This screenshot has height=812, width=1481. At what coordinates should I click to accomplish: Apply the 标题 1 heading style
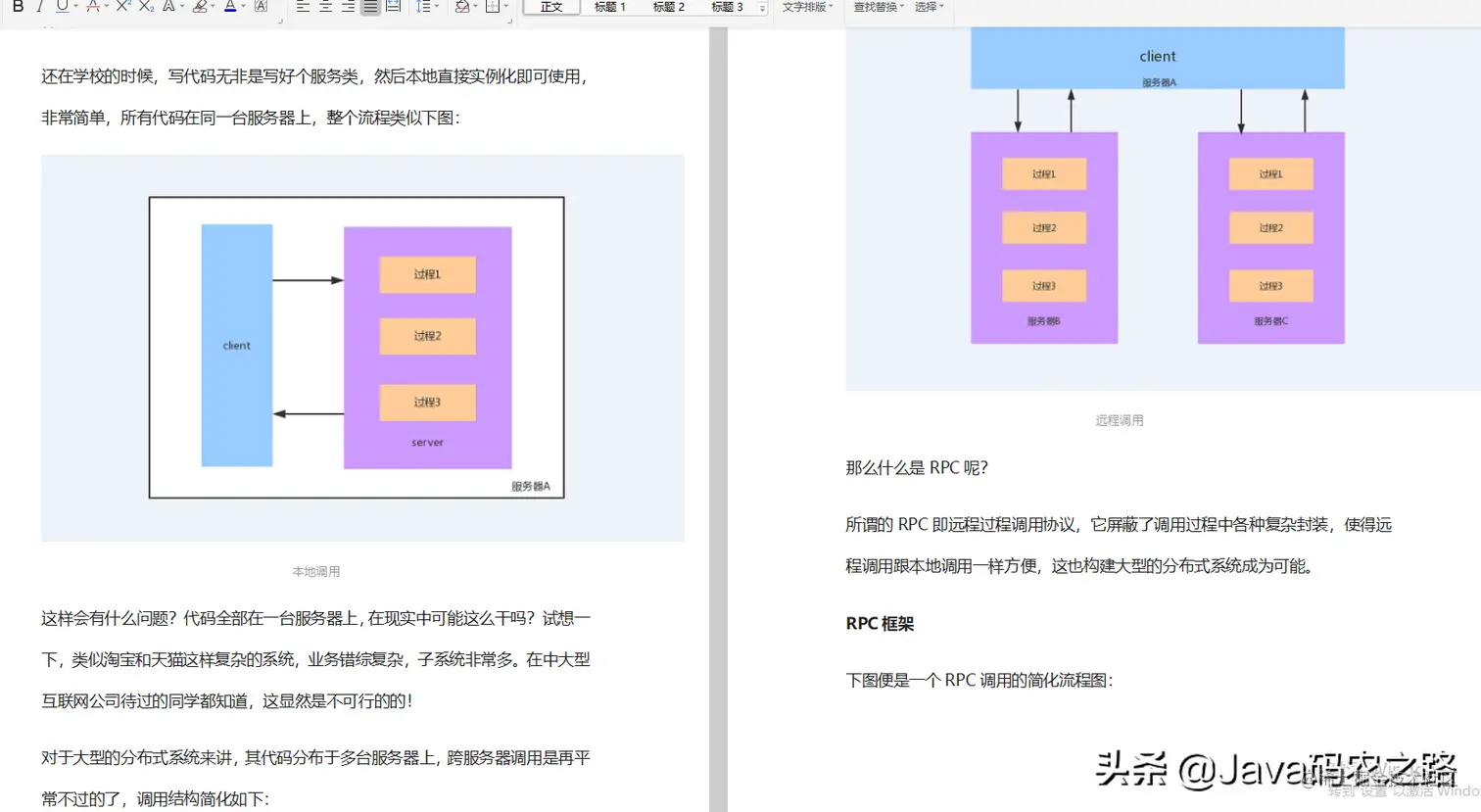click(x=607, y=8)
